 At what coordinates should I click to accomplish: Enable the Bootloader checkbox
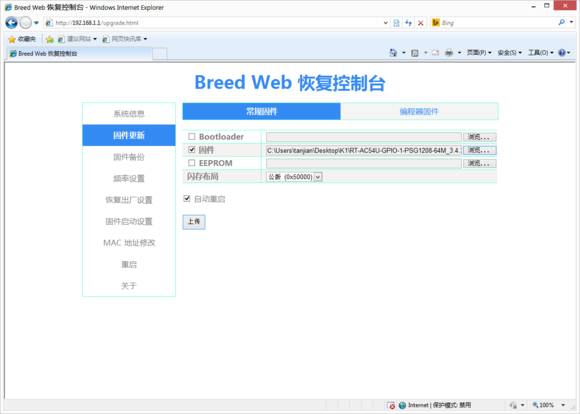tap(192, 137)
